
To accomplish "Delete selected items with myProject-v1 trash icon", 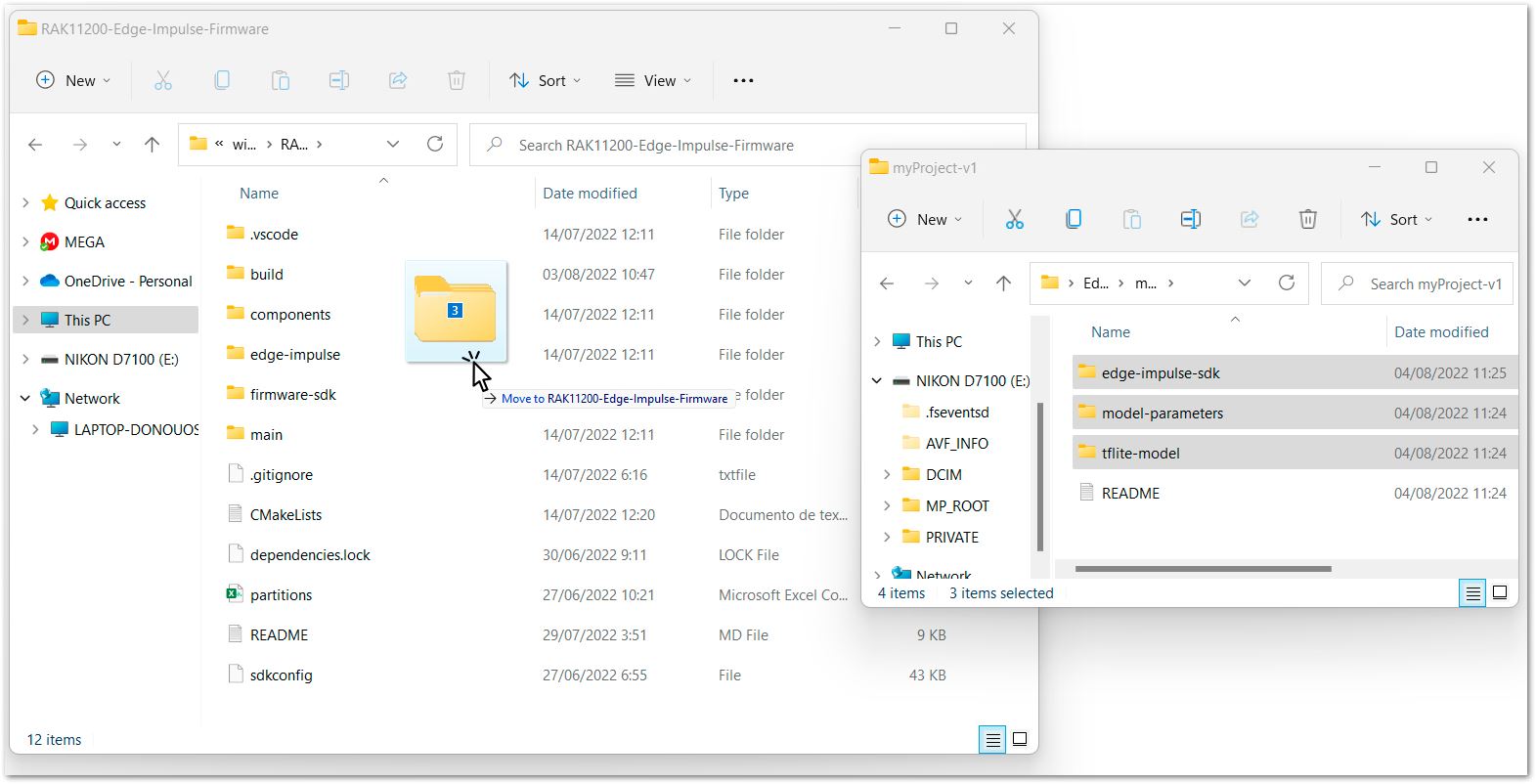I will (1307, 219).
